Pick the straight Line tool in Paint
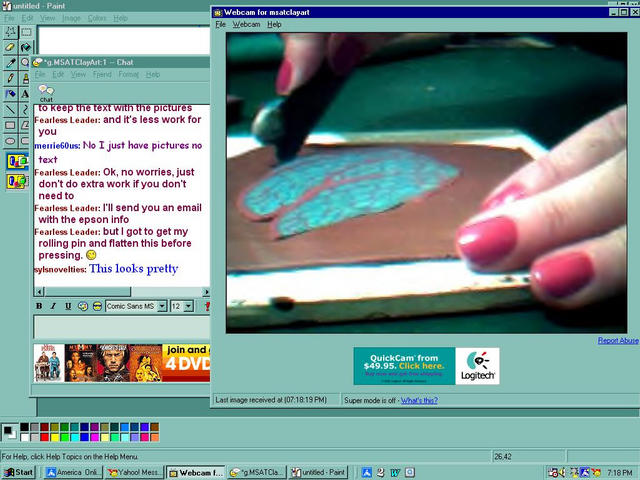 point(10,109)
